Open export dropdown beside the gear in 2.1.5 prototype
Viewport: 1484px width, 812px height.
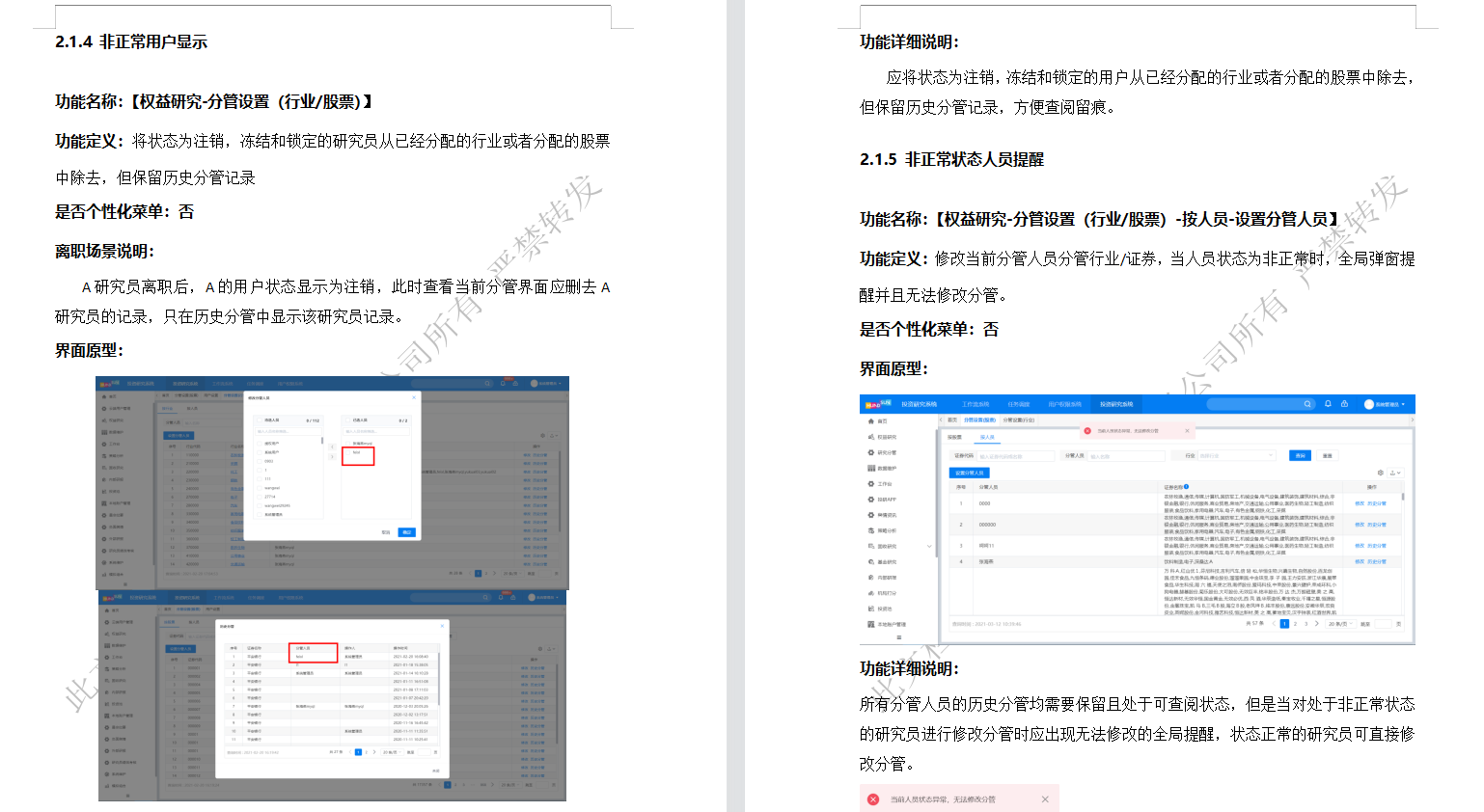tap(1395, 473)
